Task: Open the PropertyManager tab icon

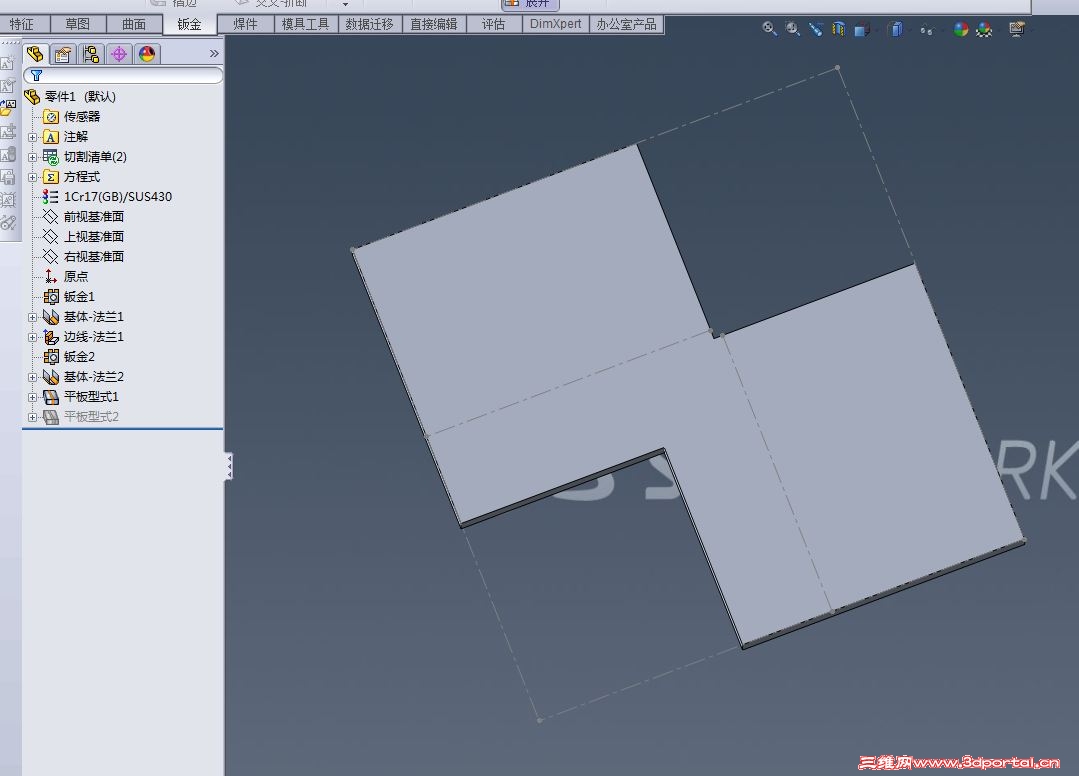Action: coord(63,54)
